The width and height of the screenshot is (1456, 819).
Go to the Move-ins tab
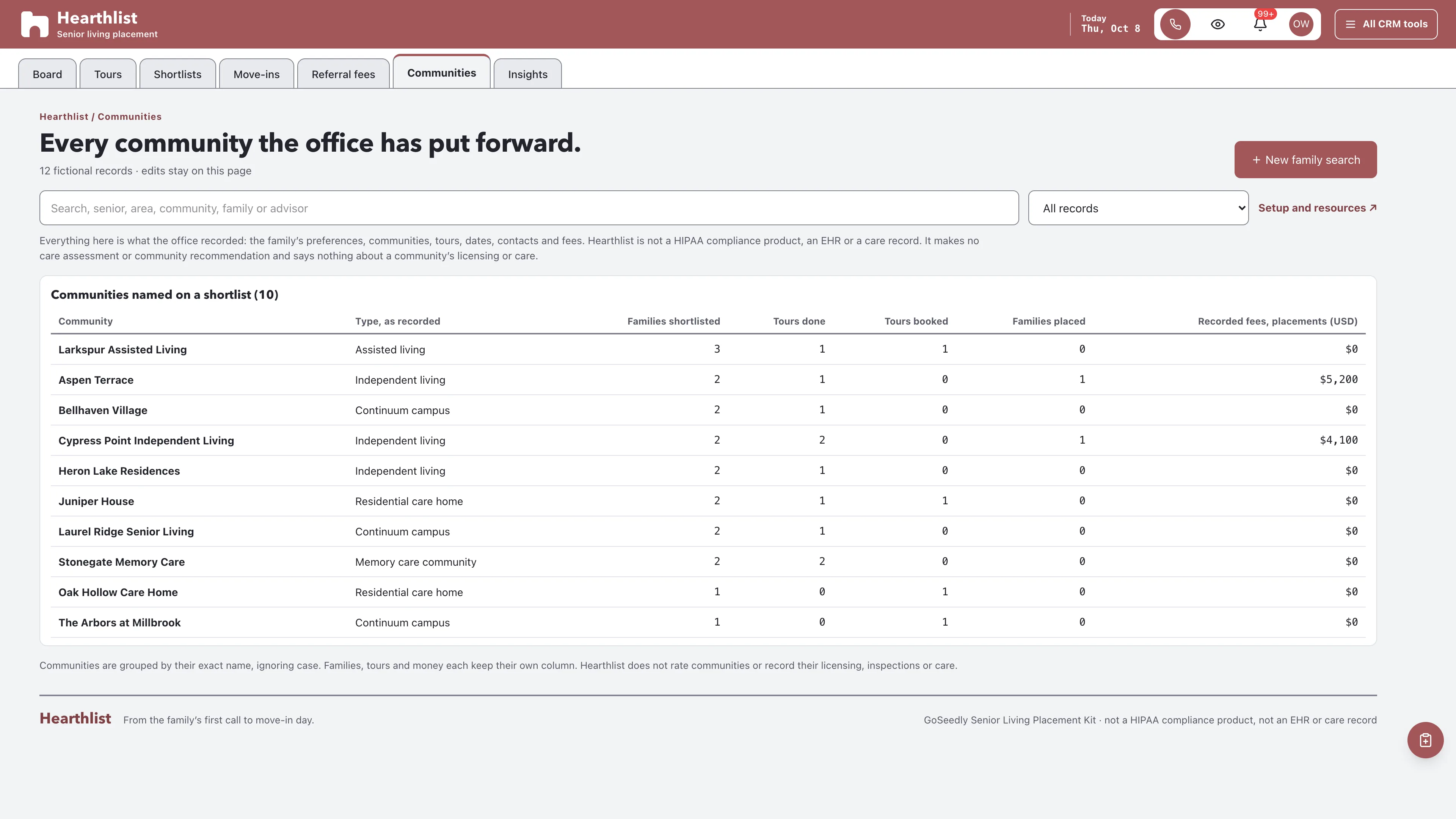tap(257, 74)
